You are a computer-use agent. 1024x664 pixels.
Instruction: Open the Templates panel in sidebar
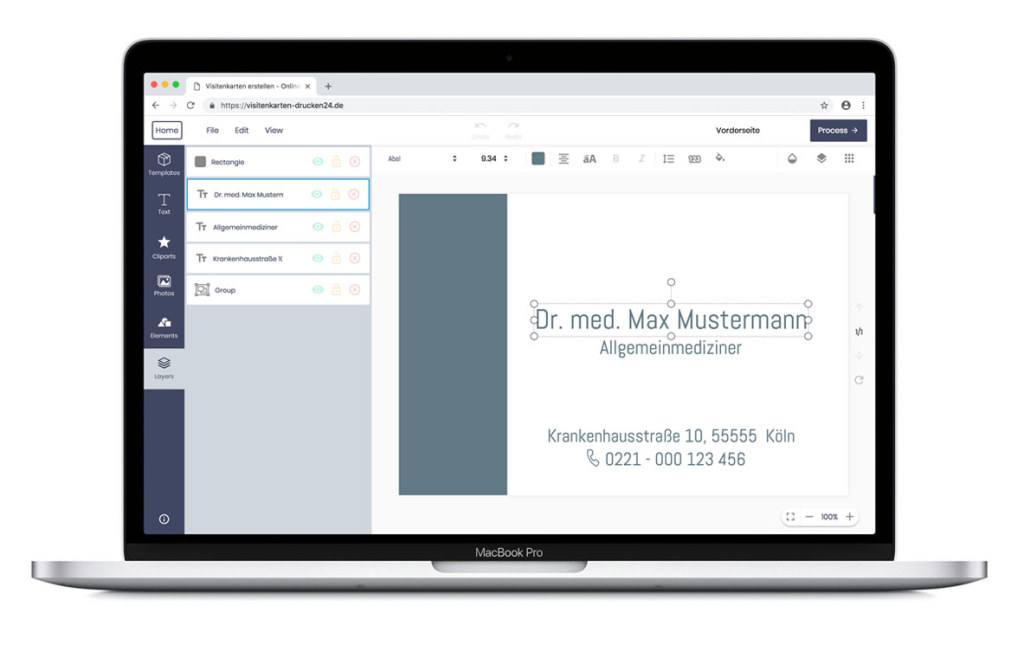click(x=164, y=164)
